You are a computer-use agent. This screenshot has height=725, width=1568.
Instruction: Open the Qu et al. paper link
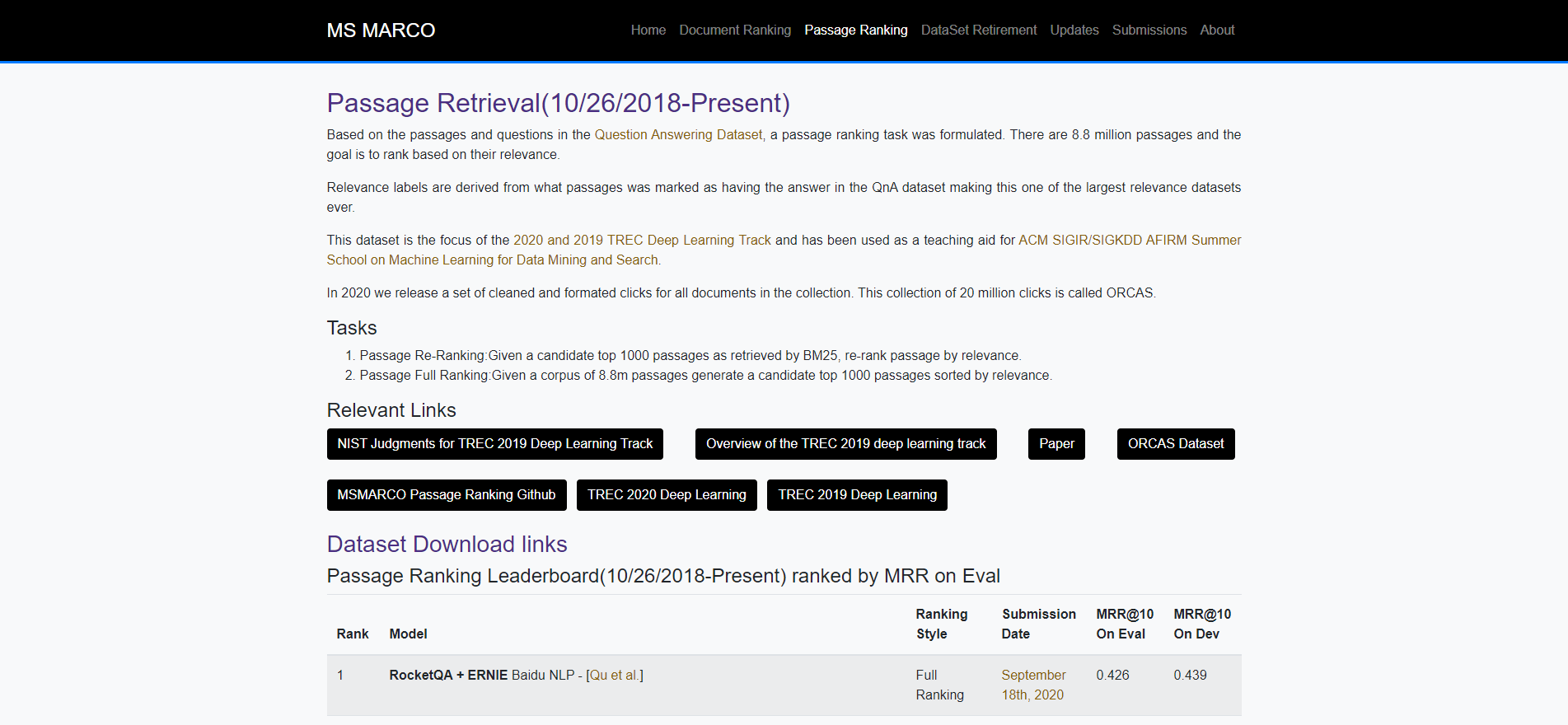[615, 675]
